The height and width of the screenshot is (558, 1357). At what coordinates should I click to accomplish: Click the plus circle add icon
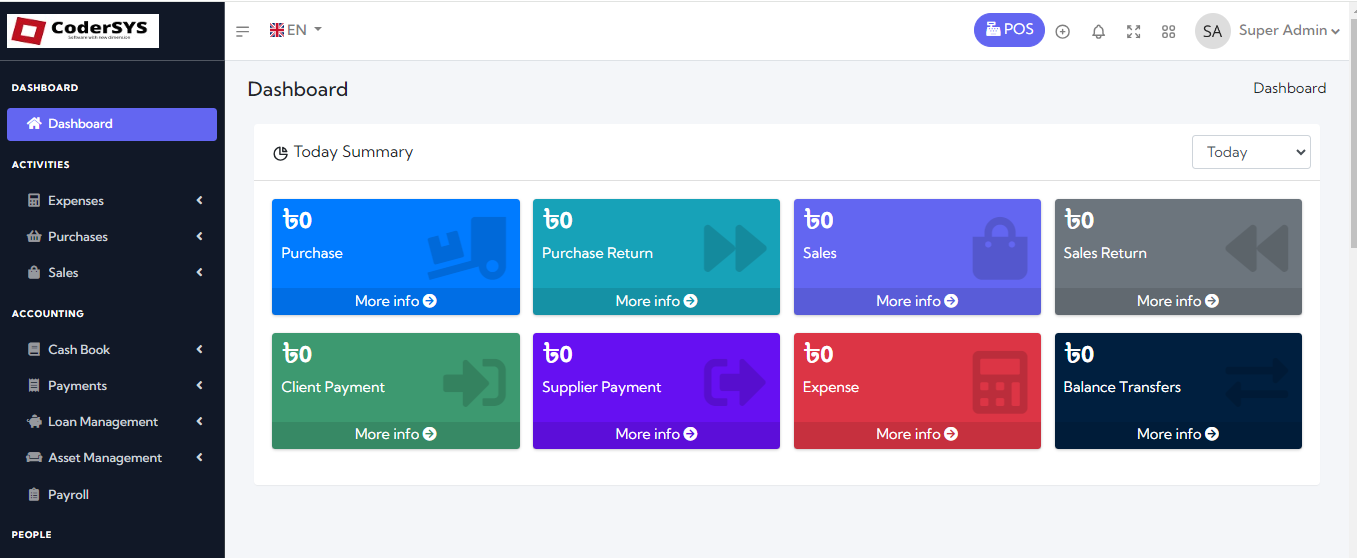coord(1063,31)
